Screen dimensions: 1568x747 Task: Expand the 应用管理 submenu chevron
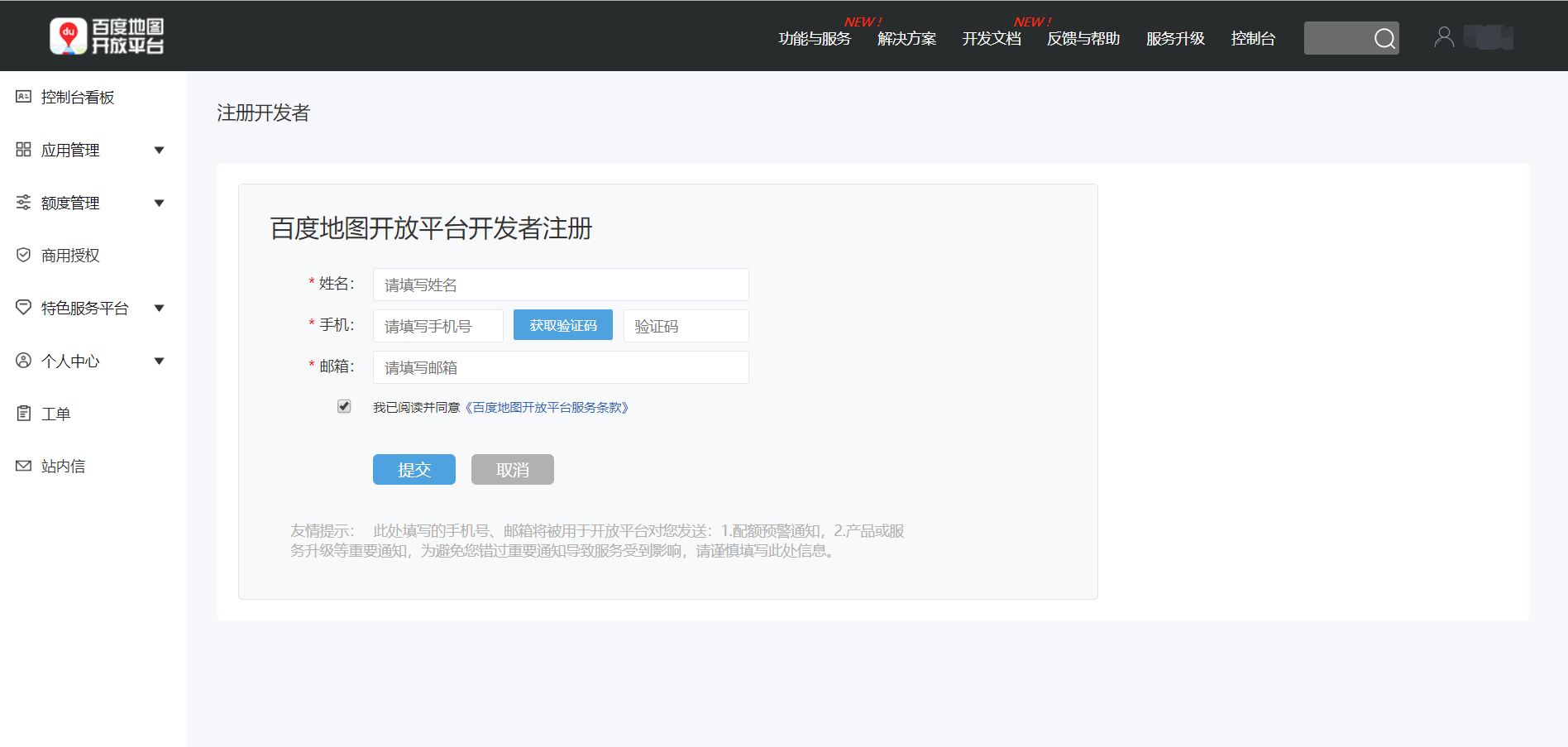[159, 150]
